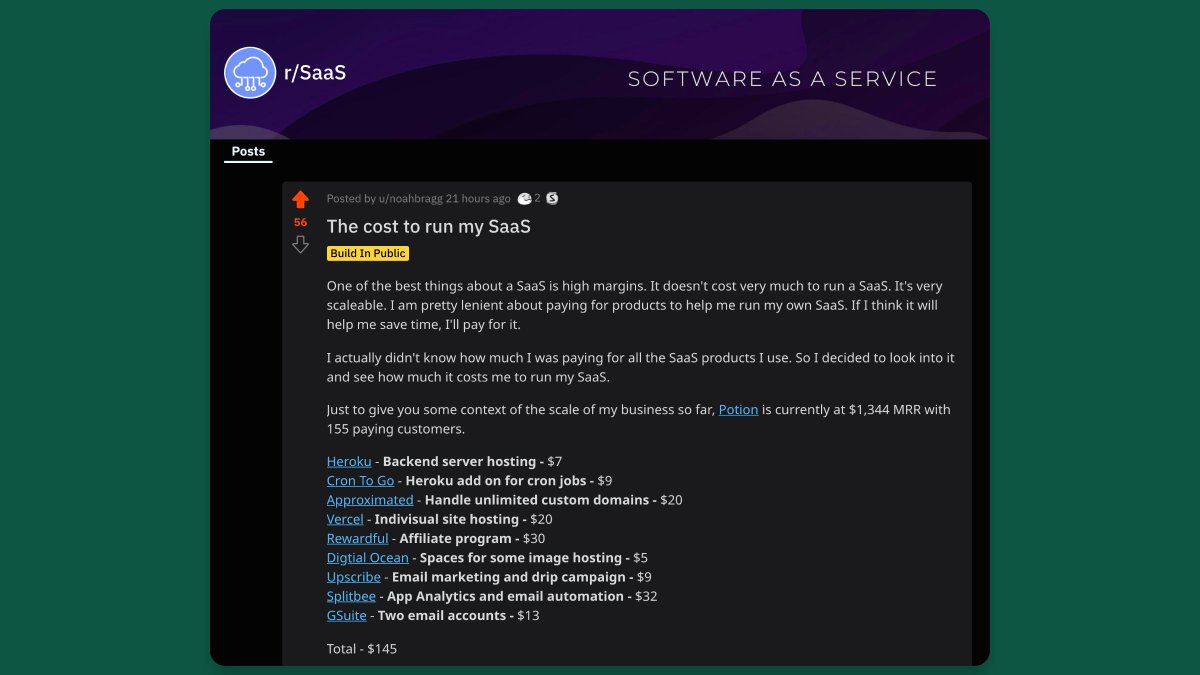Image resolution: width=1200 pixels, height=675 pixels.
Task: Click the Indivisual site hosting text
Action: [x=447, y=519]
